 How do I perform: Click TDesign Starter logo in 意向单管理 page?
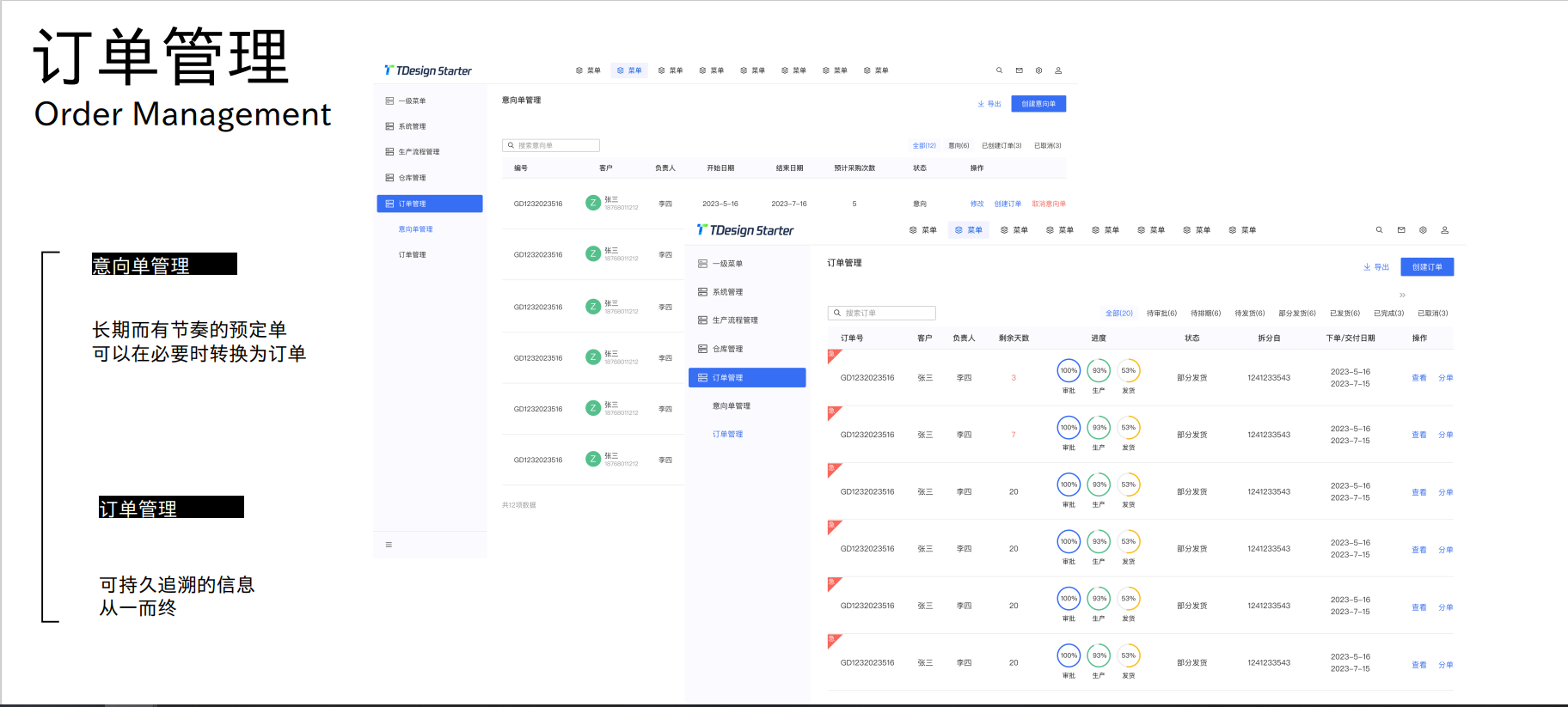427,70
